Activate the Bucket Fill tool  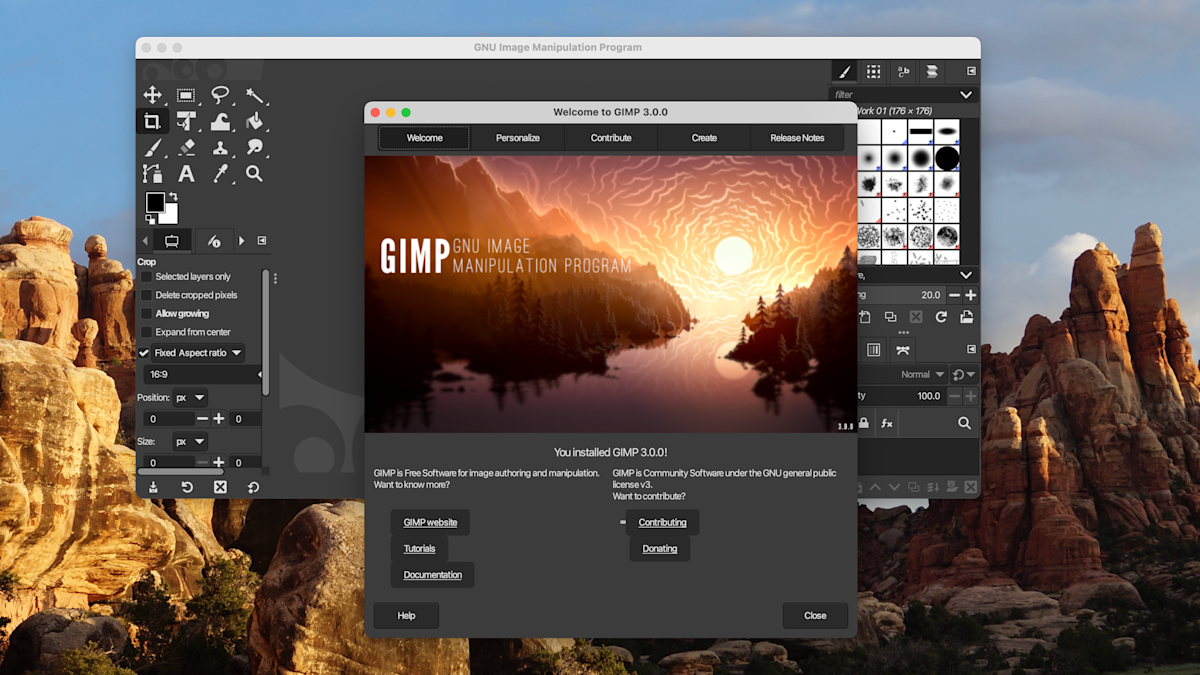[254, 121]
